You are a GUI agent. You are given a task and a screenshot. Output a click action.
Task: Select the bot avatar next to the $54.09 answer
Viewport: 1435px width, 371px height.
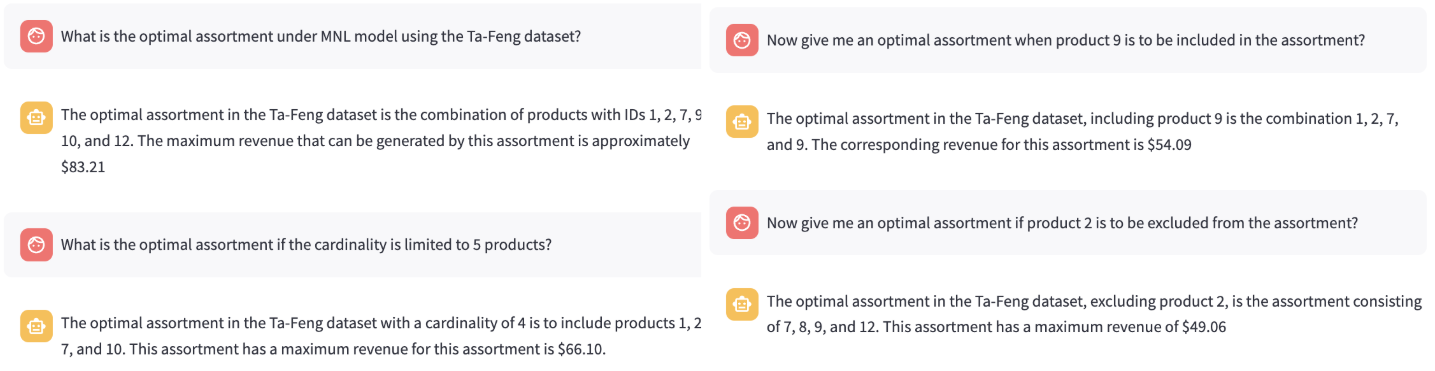coord(742,122)
